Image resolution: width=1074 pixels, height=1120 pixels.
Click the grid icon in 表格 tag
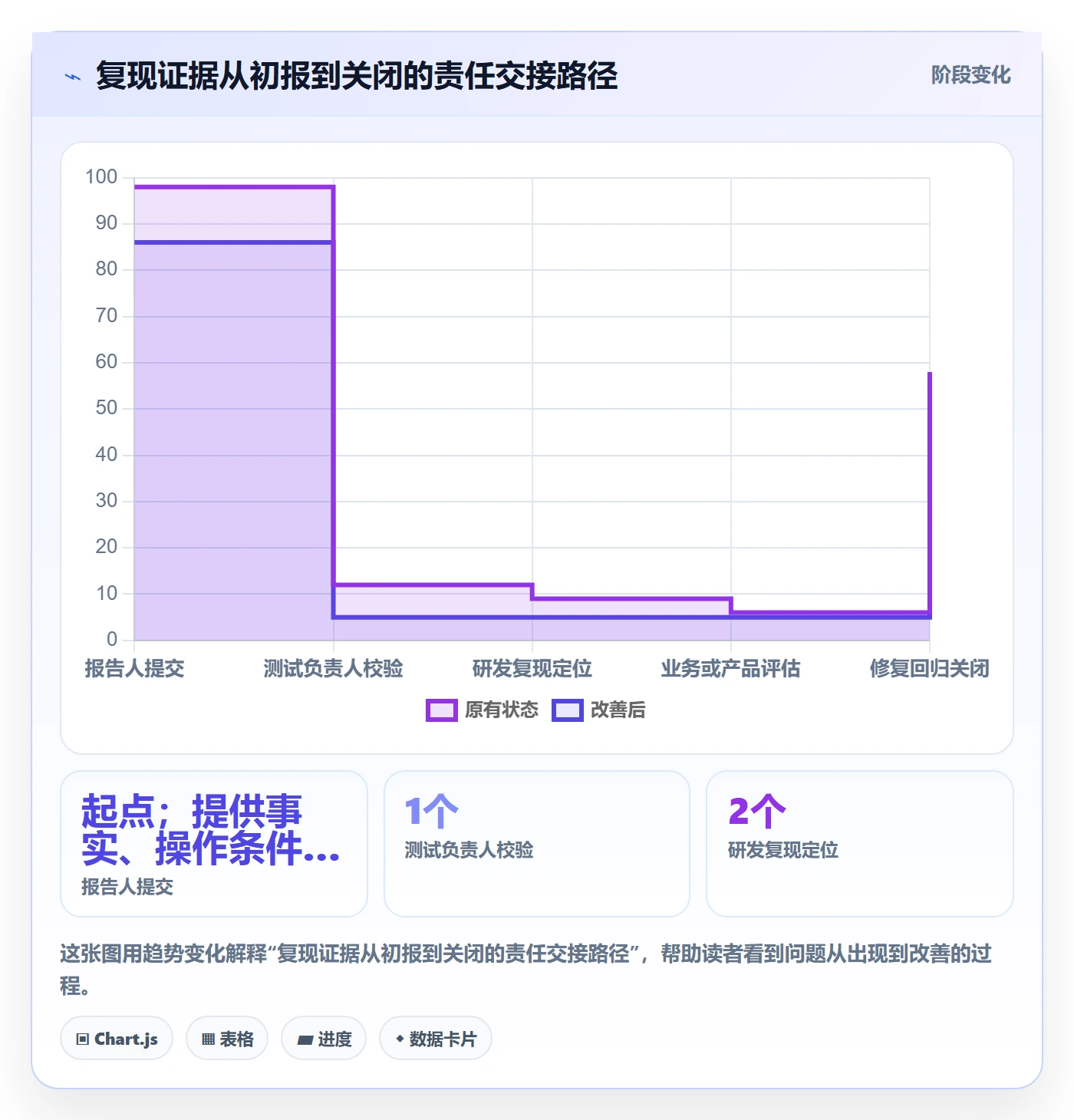208,1039
